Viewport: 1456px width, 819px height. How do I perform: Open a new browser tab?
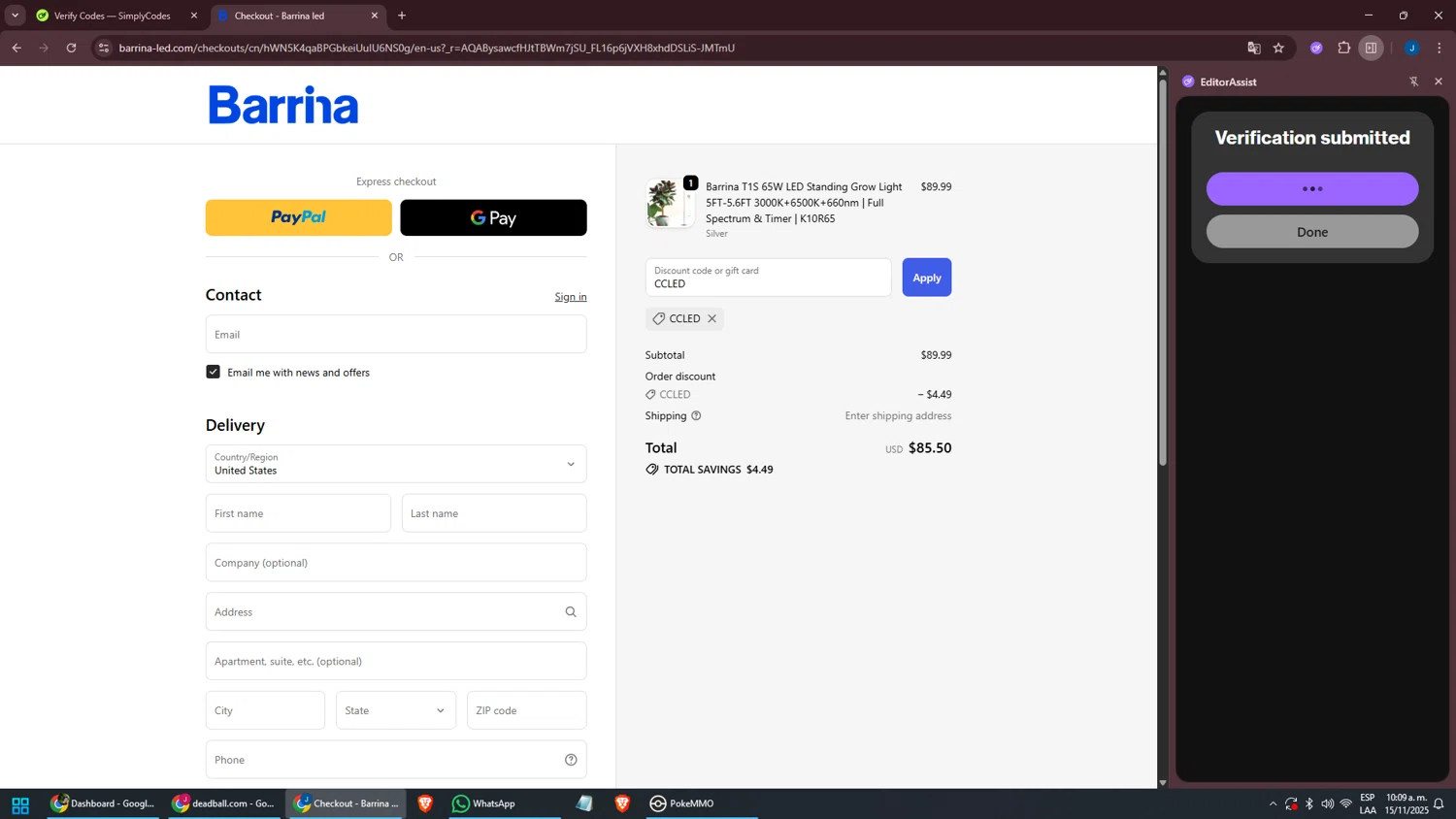pyautogui.click(x=402, y=16)
